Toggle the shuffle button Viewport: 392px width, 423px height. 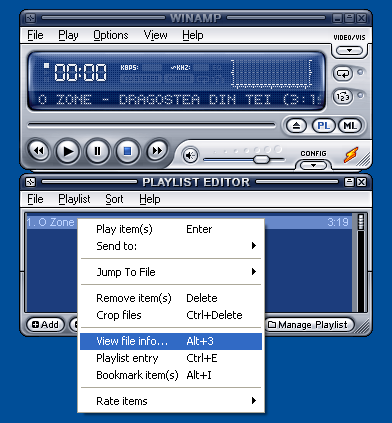342,97
